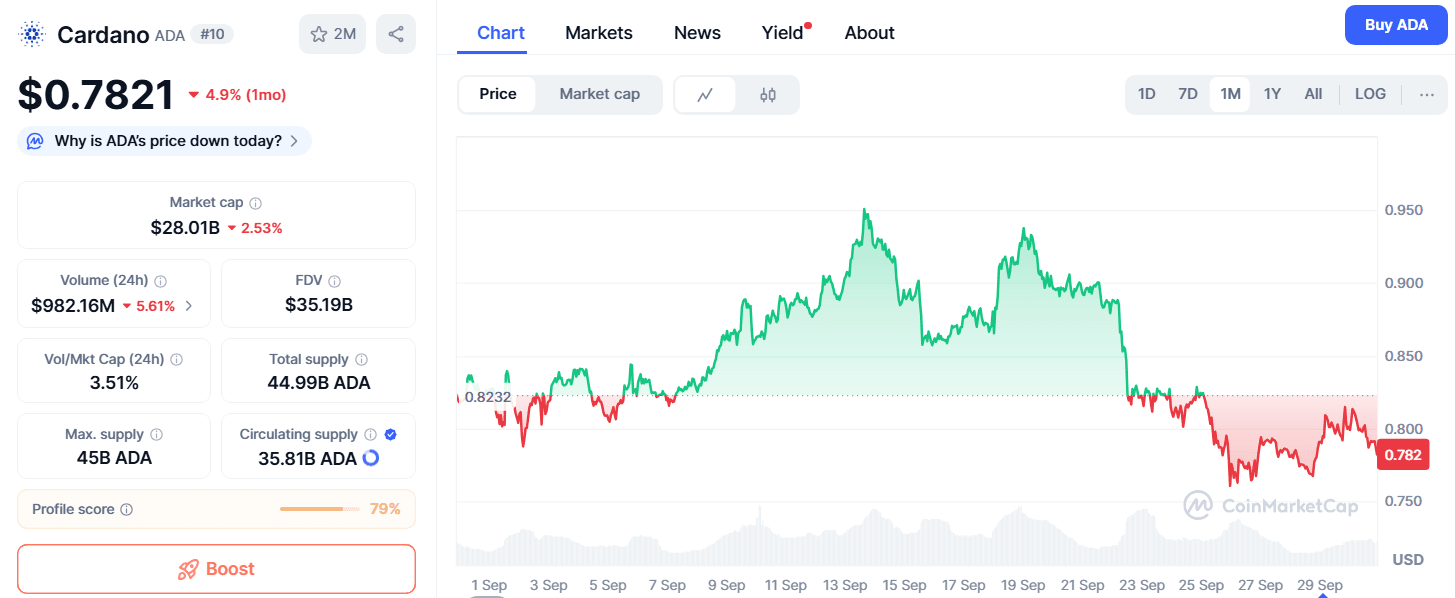Click the FDV info icon
Screen dimensions: 1455x598
coord(335,281)
